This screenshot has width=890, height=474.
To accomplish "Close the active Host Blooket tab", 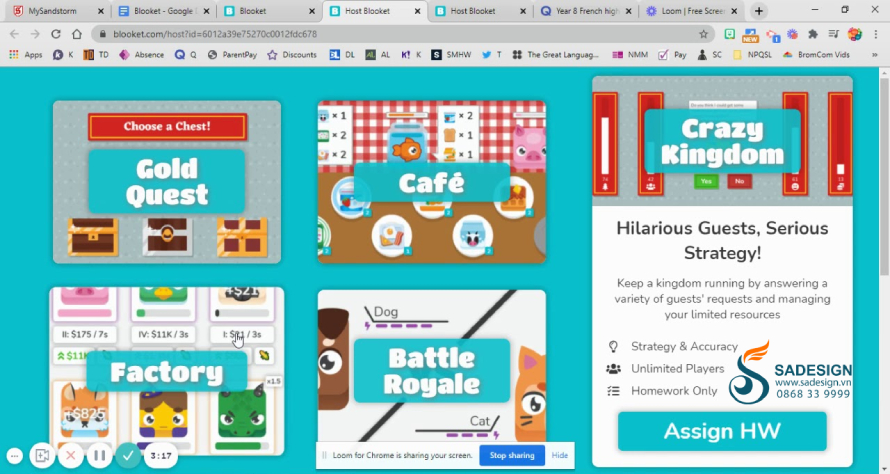I will tap(417, 11).
